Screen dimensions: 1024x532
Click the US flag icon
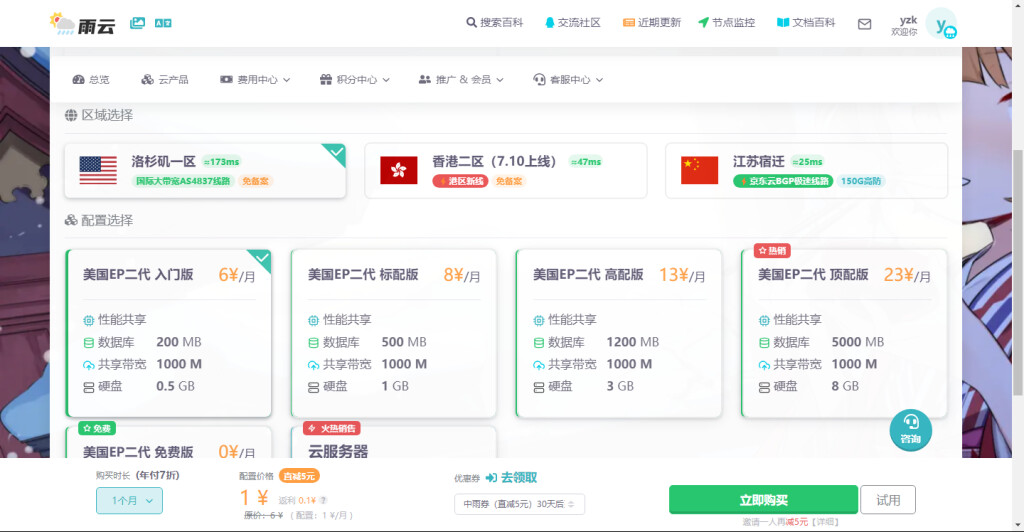(98, 170)
